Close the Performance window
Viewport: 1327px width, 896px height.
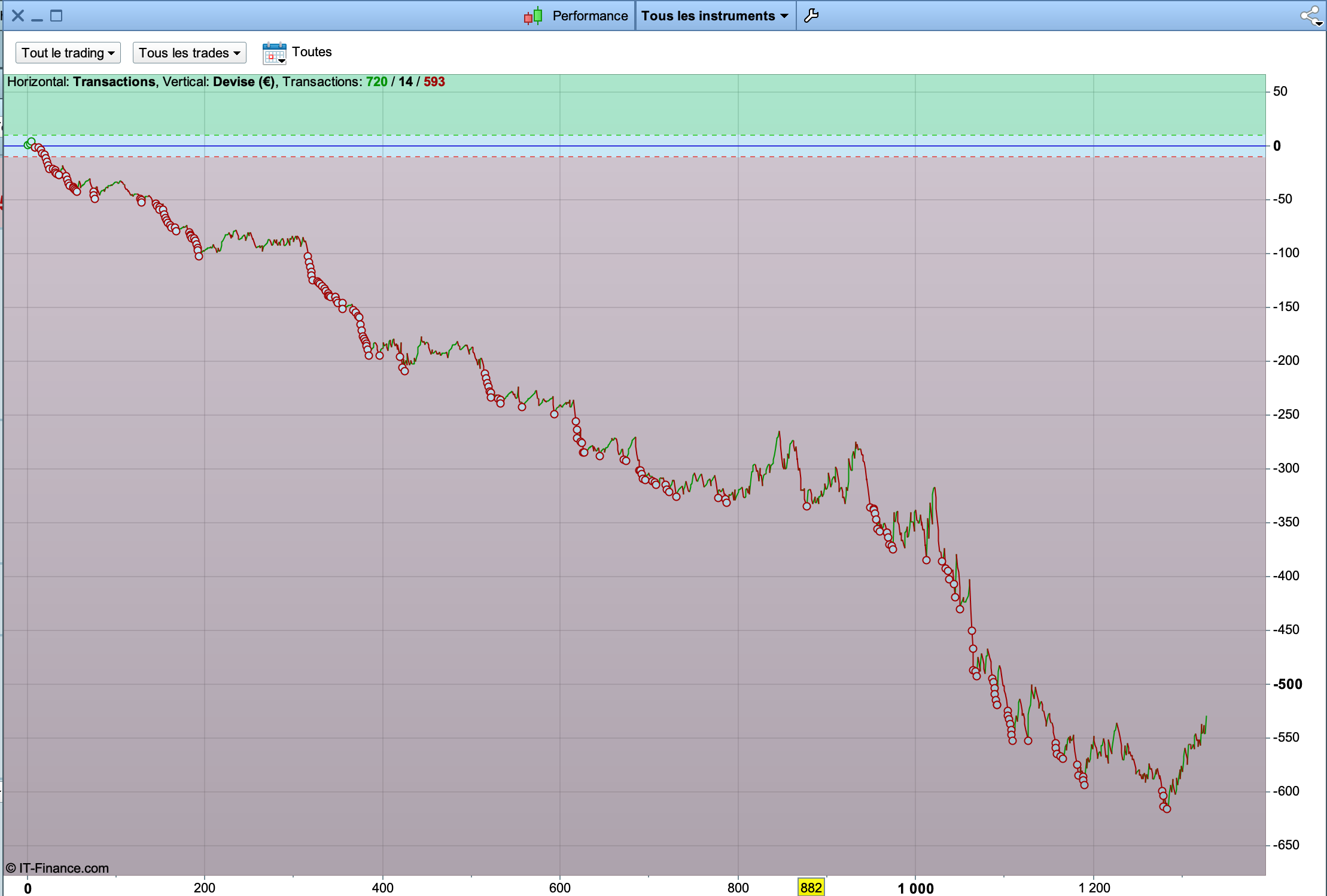click(x=18, y=16)
